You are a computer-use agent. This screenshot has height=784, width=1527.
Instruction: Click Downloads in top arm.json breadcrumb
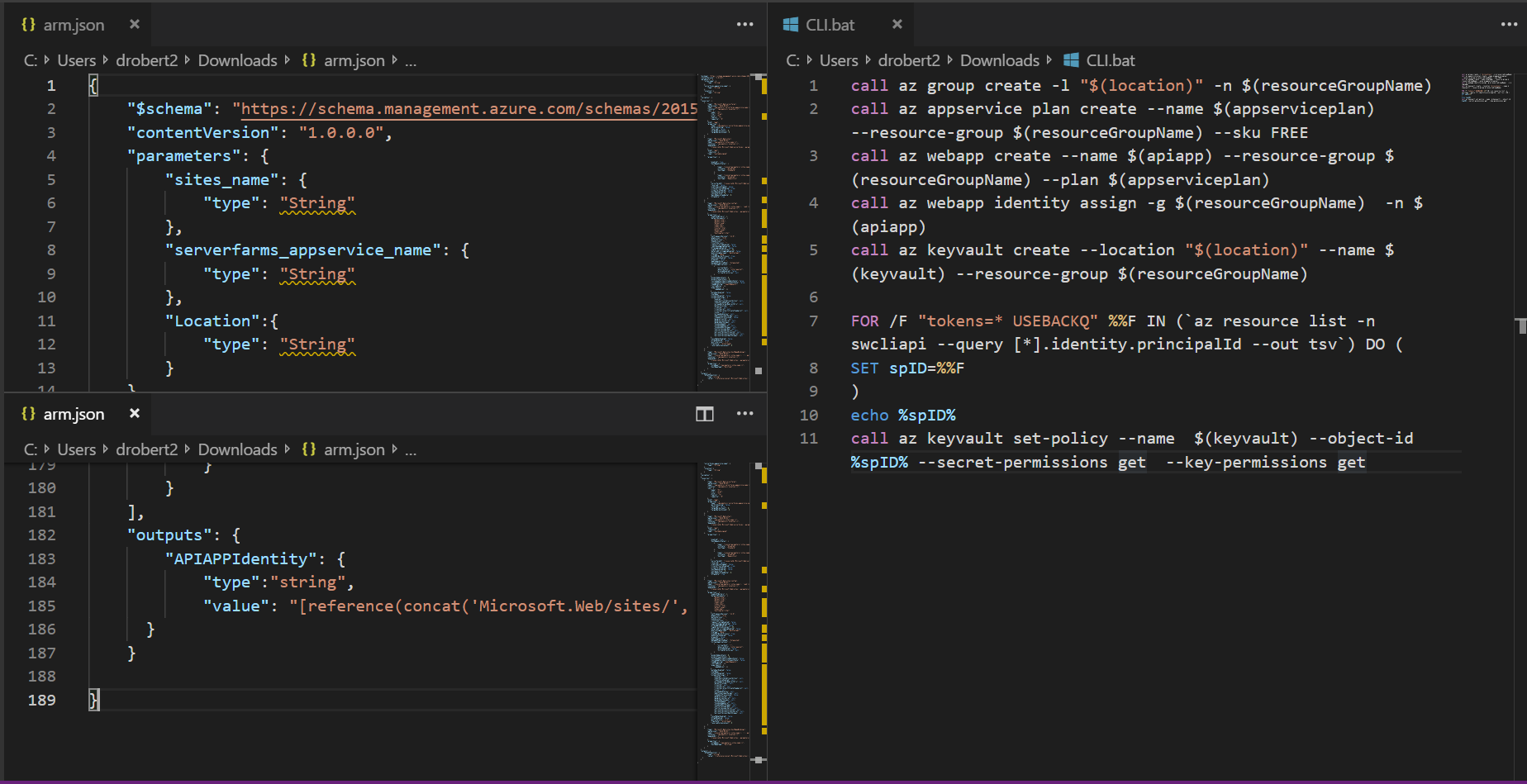(x=237, y=60)
